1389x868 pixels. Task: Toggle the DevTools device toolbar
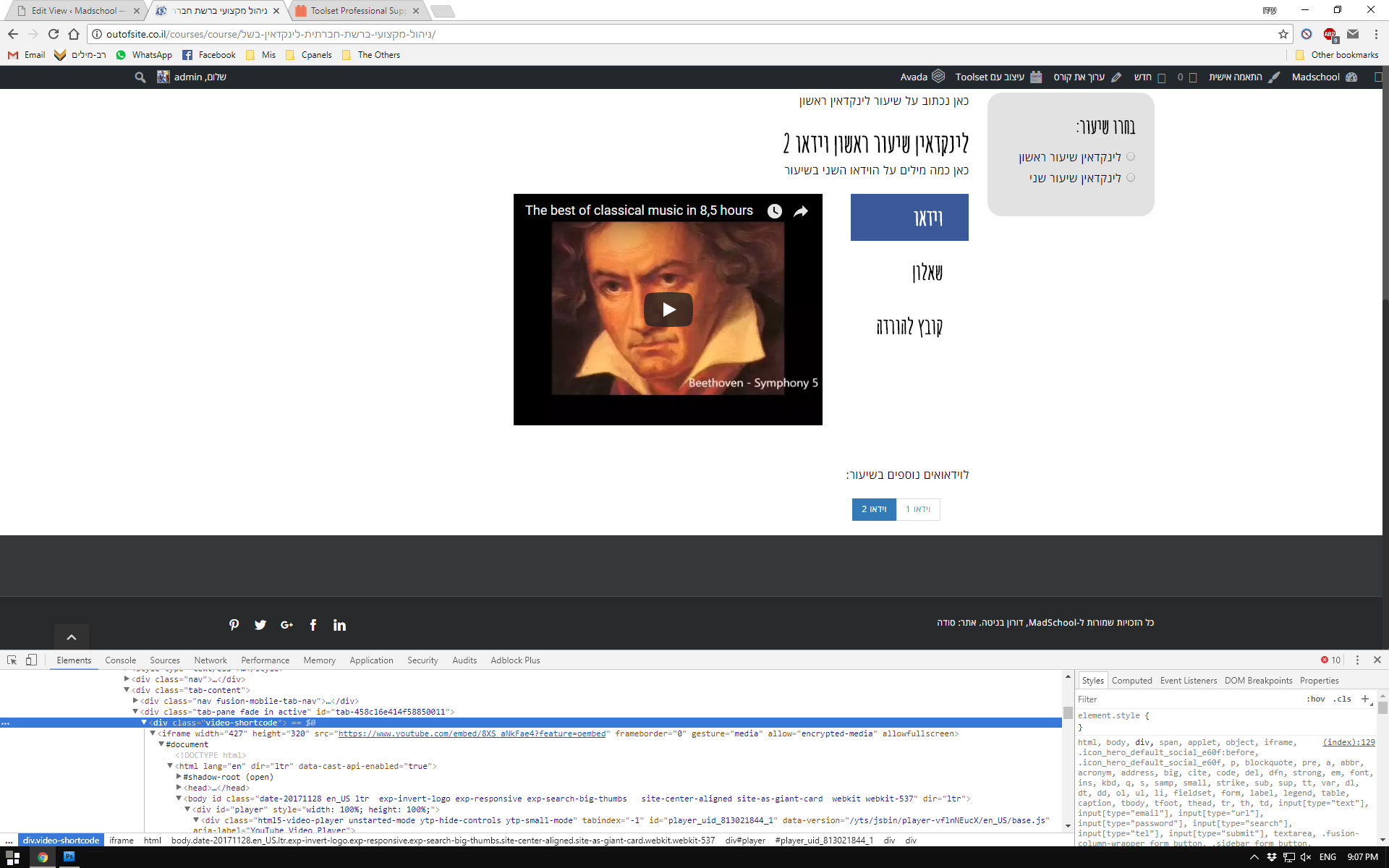[x=31, y=660]
